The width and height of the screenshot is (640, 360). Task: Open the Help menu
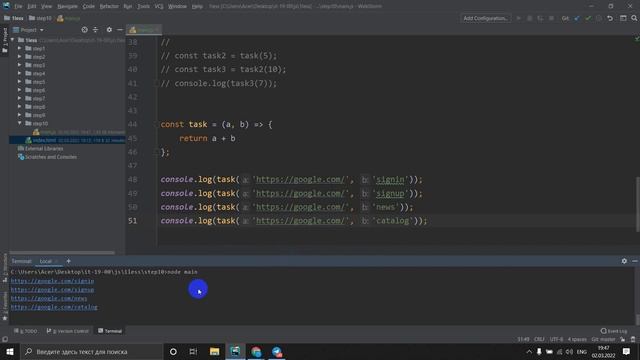pyautogui.click(x=197, y=7)
